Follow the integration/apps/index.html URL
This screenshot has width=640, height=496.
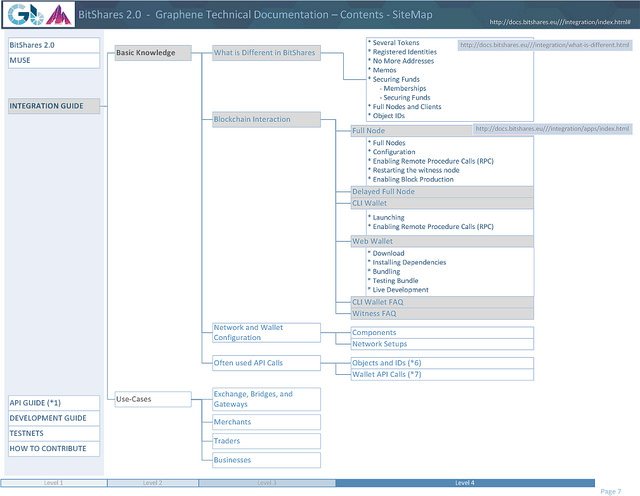point(553,129)
